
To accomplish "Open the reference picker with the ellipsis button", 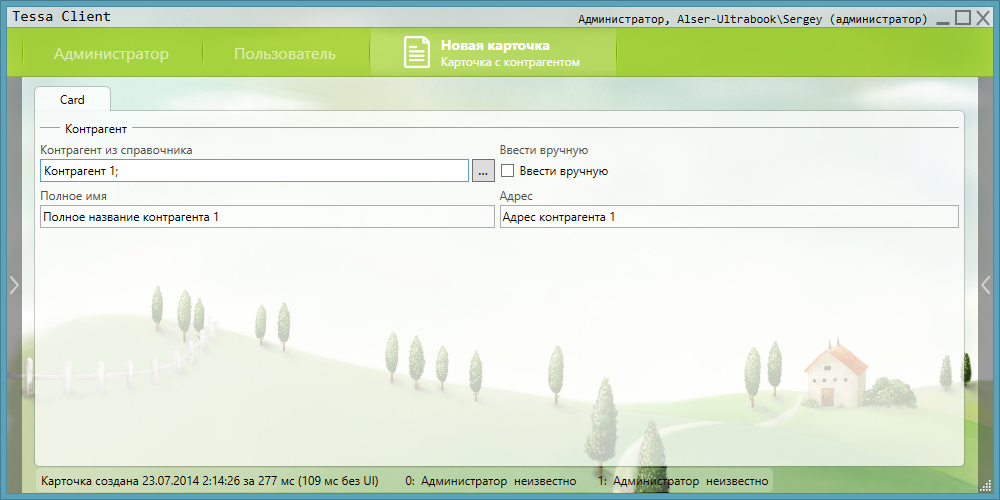I will click(x=482, y=171).
